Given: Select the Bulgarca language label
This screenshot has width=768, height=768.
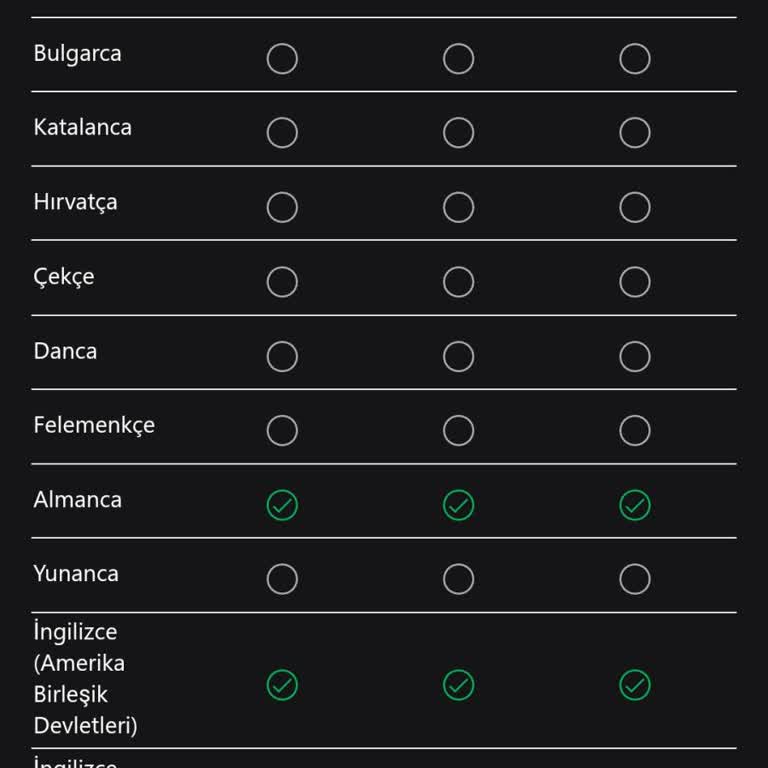Looking at the screenshot, I should 78,54.
